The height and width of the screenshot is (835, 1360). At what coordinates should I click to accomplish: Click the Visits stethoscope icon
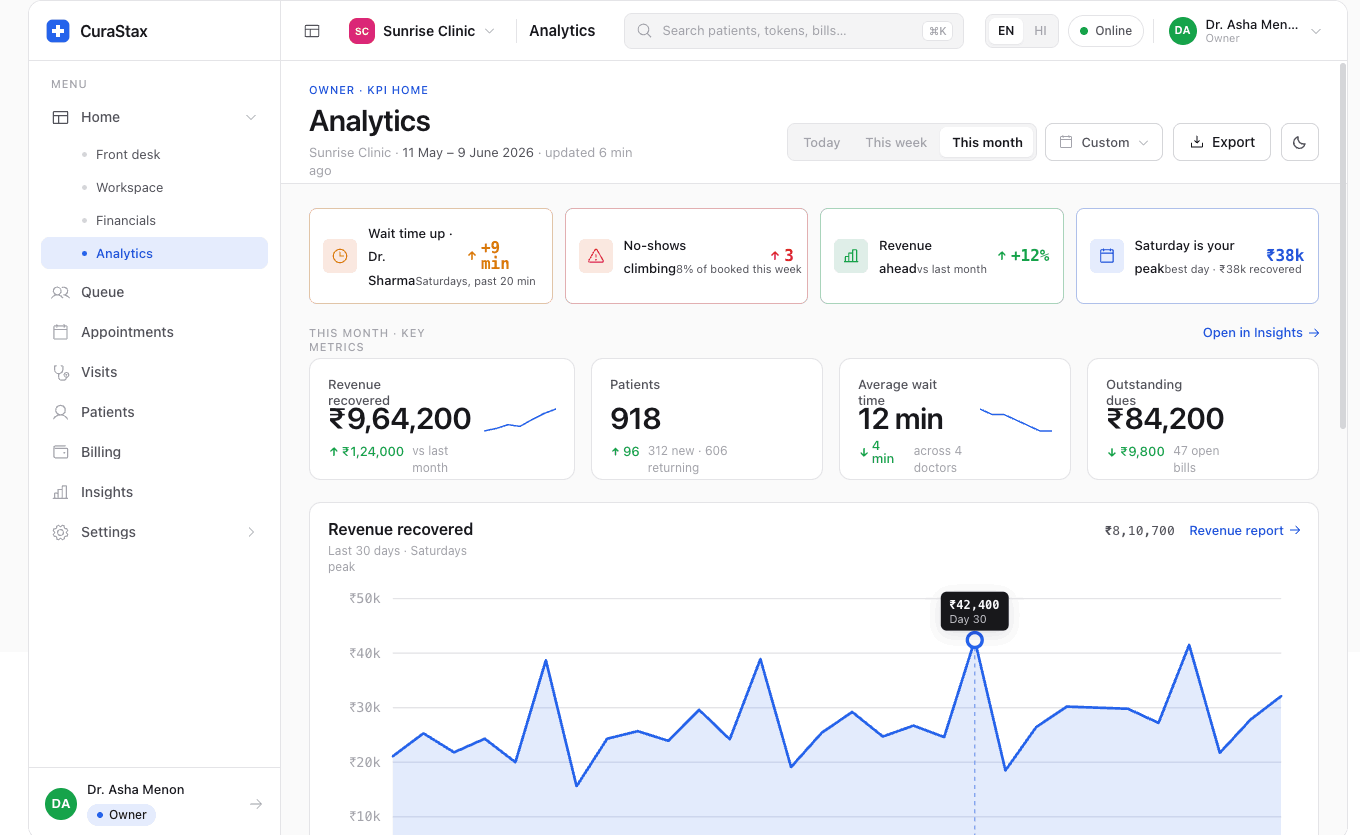tap(61, 372)
